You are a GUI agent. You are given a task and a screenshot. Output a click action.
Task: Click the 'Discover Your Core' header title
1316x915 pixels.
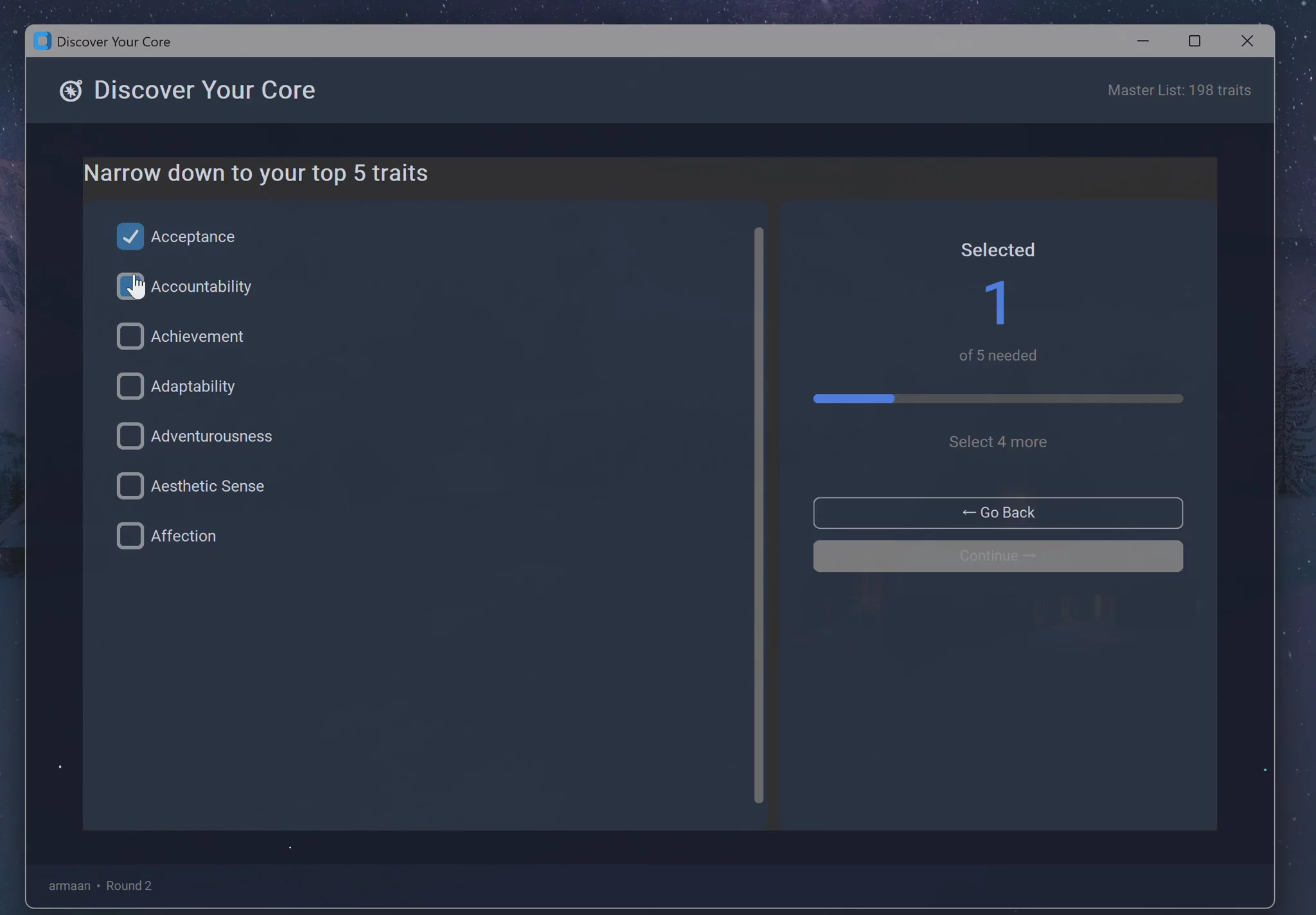[x=204, y=90]
